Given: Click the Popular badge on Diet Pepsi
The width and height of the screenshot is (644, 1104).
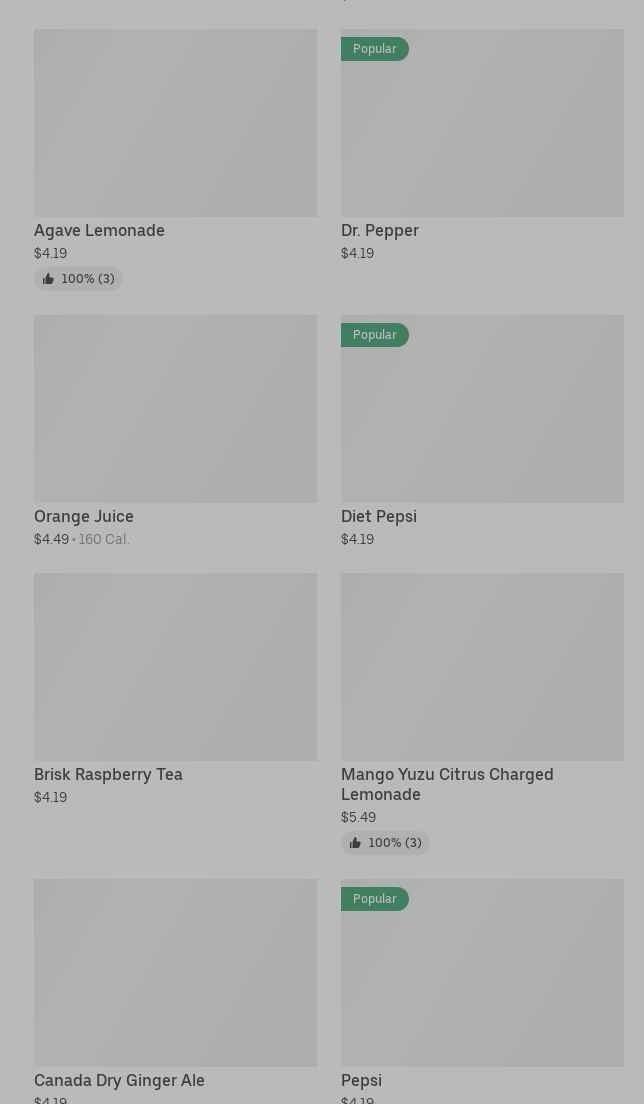Looking at the screenshot, I should (375, 334).
